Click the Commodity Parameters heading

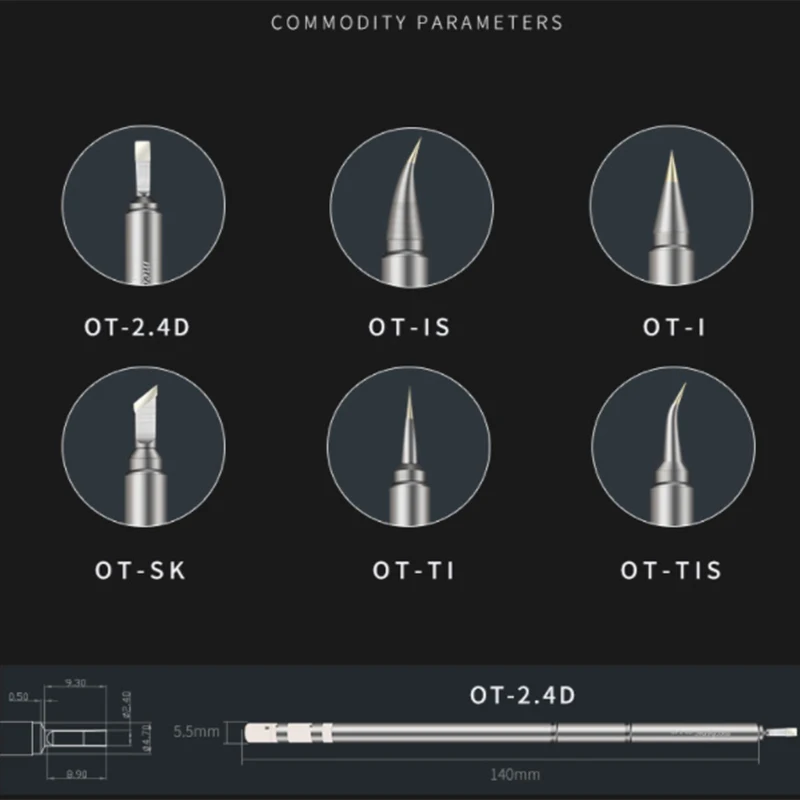coord(417,23)
